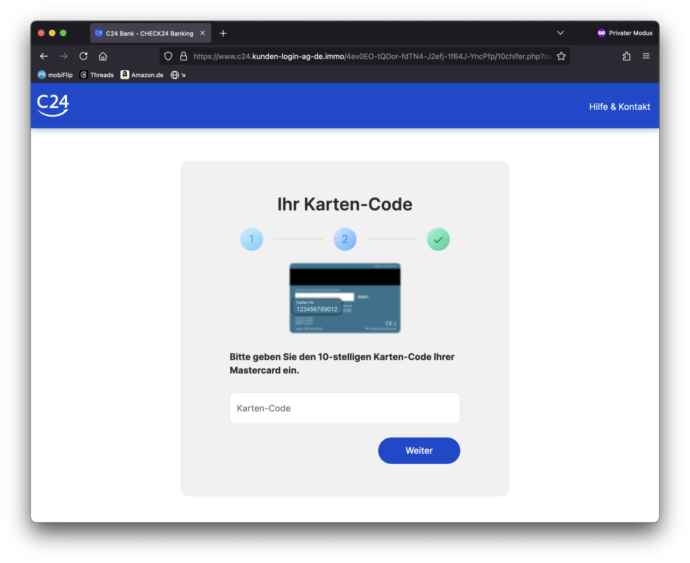Open Hilfe & Kontakt link
The height and width of the screenshot is (563, 690).
619,107
